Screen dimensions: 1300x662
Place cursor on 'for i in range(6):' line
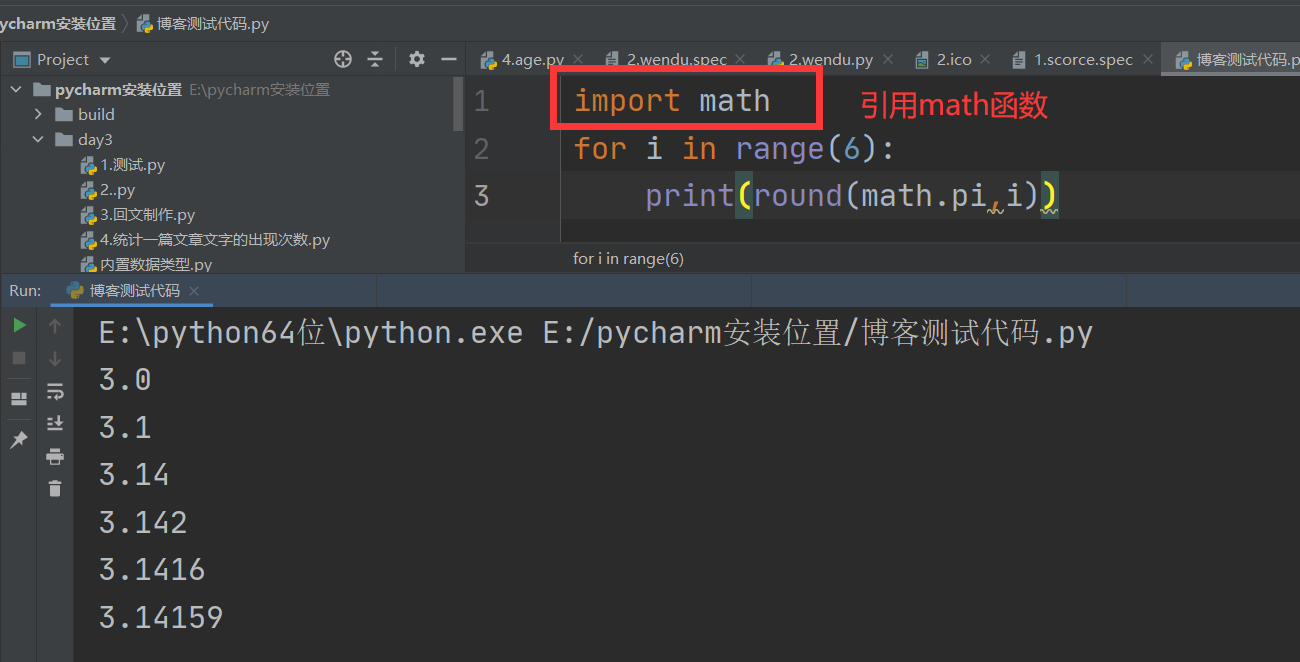(734, 148)
